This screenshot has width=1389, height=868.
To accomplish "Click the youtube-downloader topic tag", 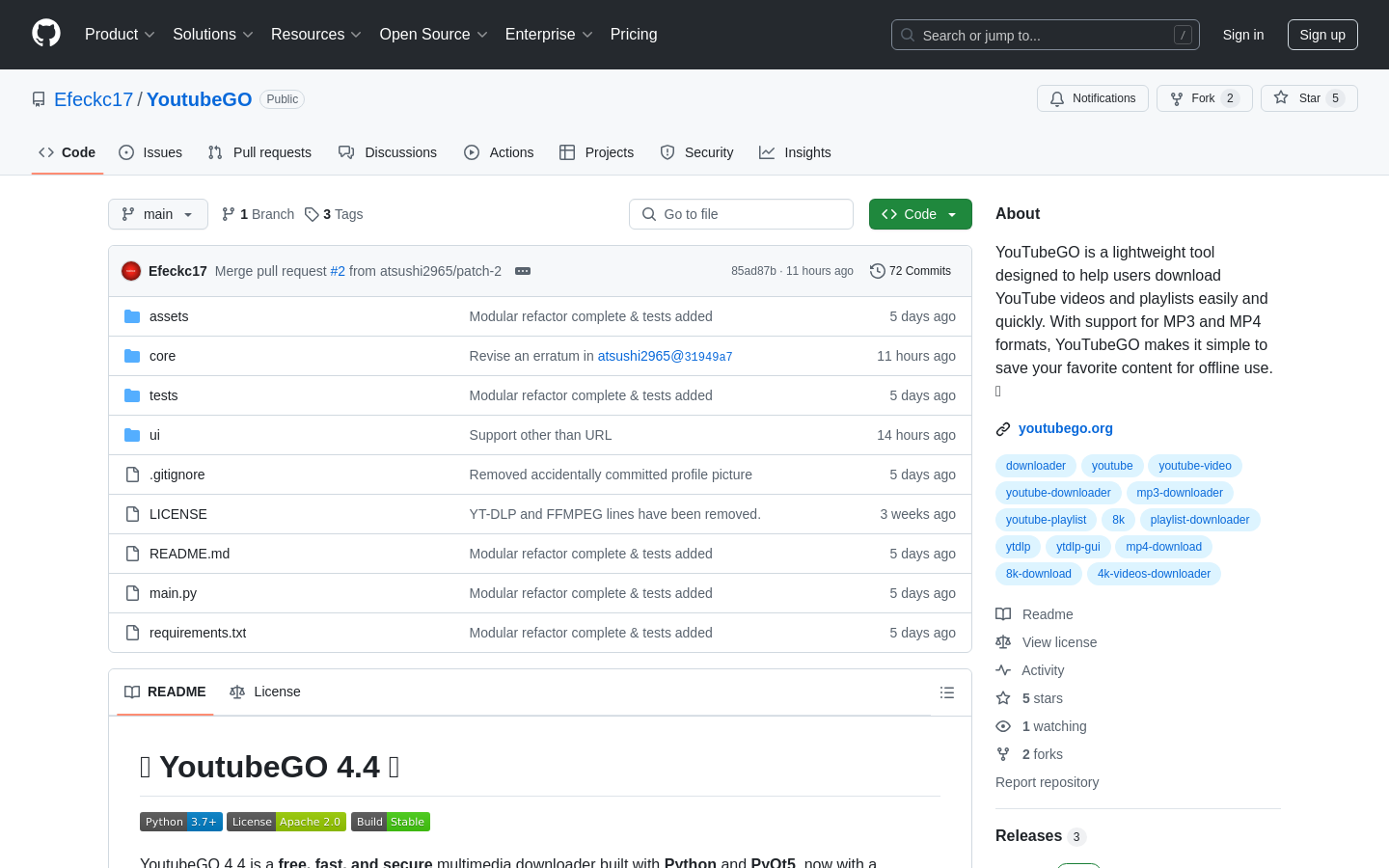I will (1058, 493).
